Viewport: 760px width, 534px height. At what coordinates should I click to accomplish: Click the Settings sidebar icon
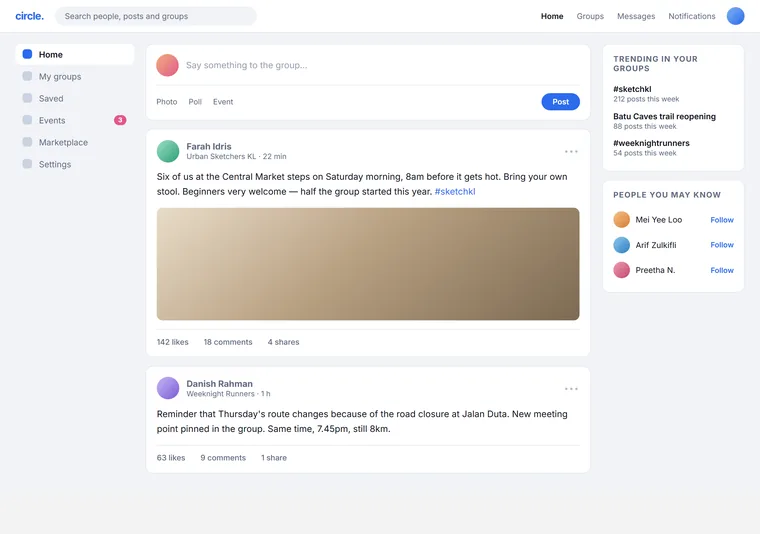[28, 164]
